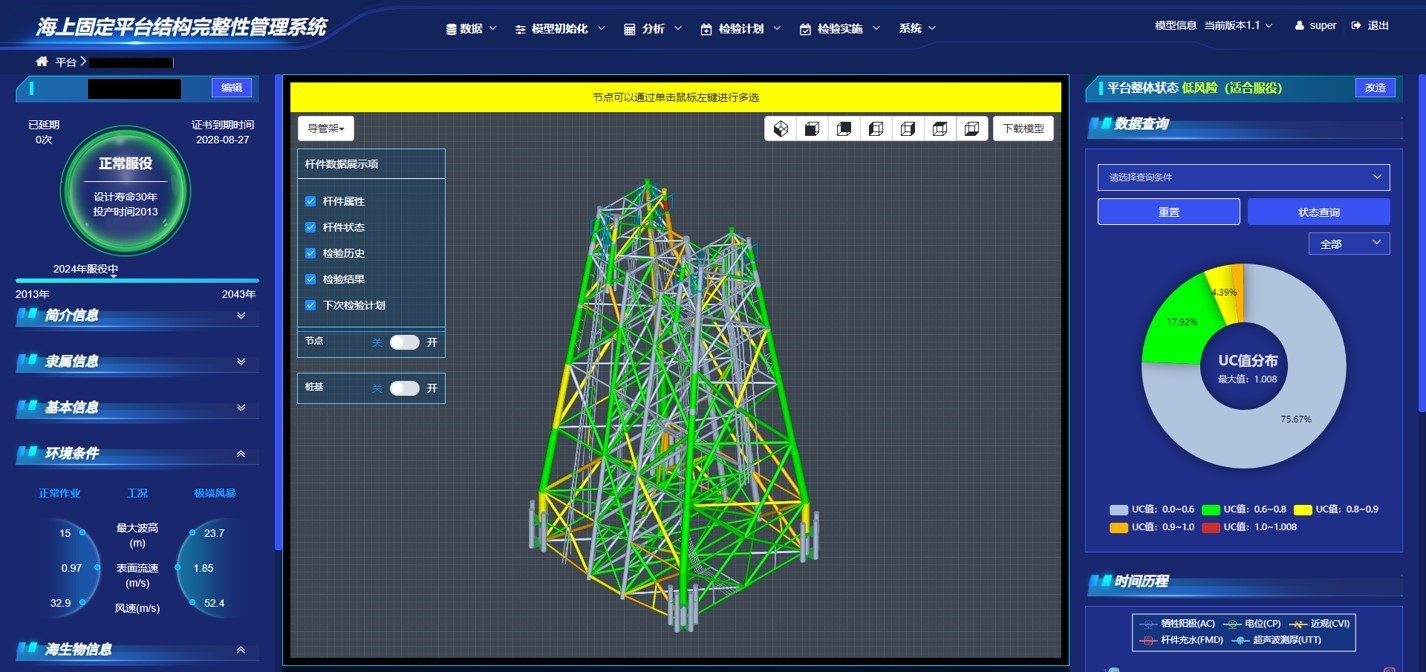Select back-face view cube icon
Image resolution: width=1426 pixels, height=672 pixels.
(x=845, y=129)
